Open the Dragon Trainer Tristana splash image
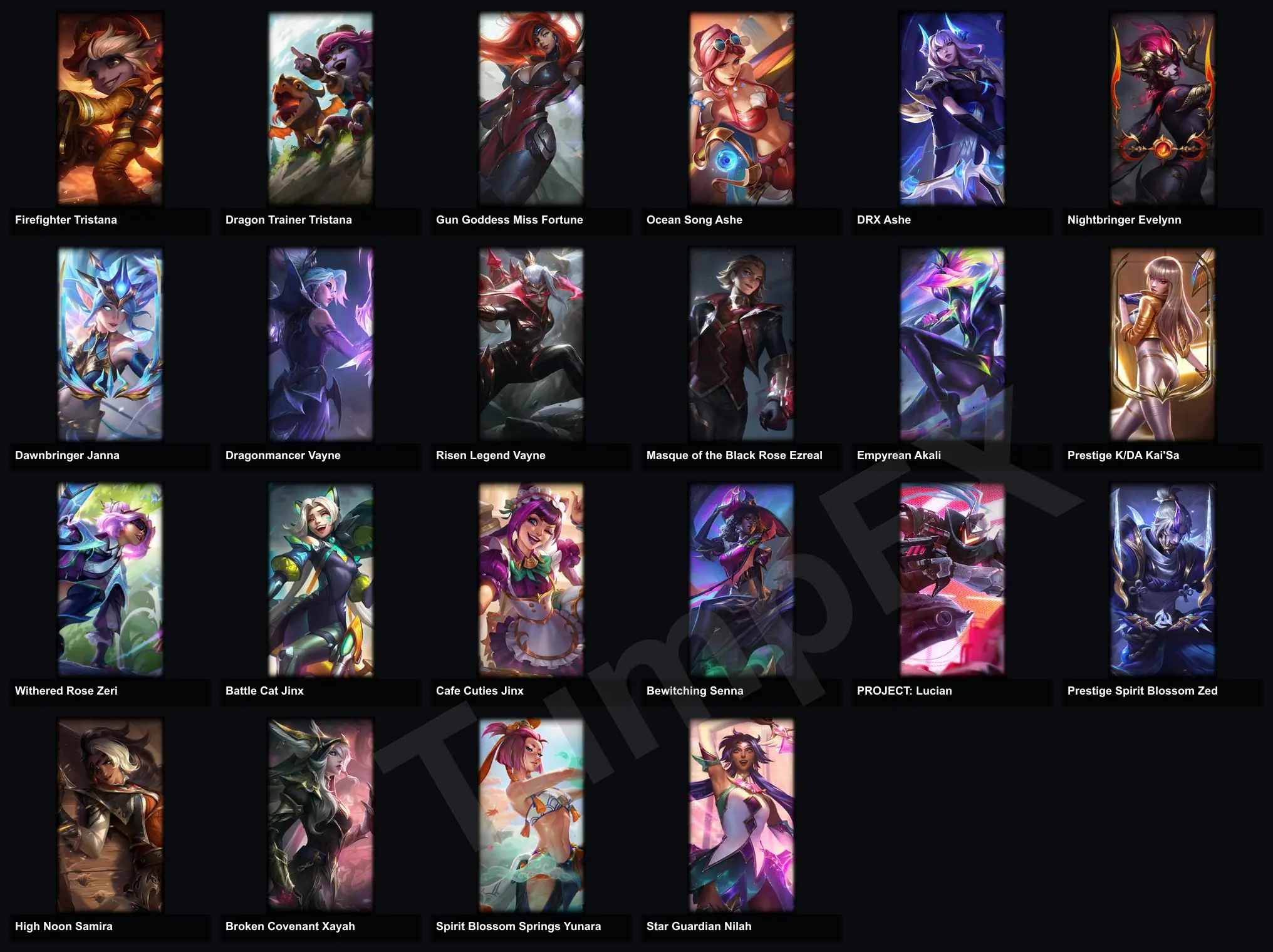1273x952 pixels. (x=321, y=108)
